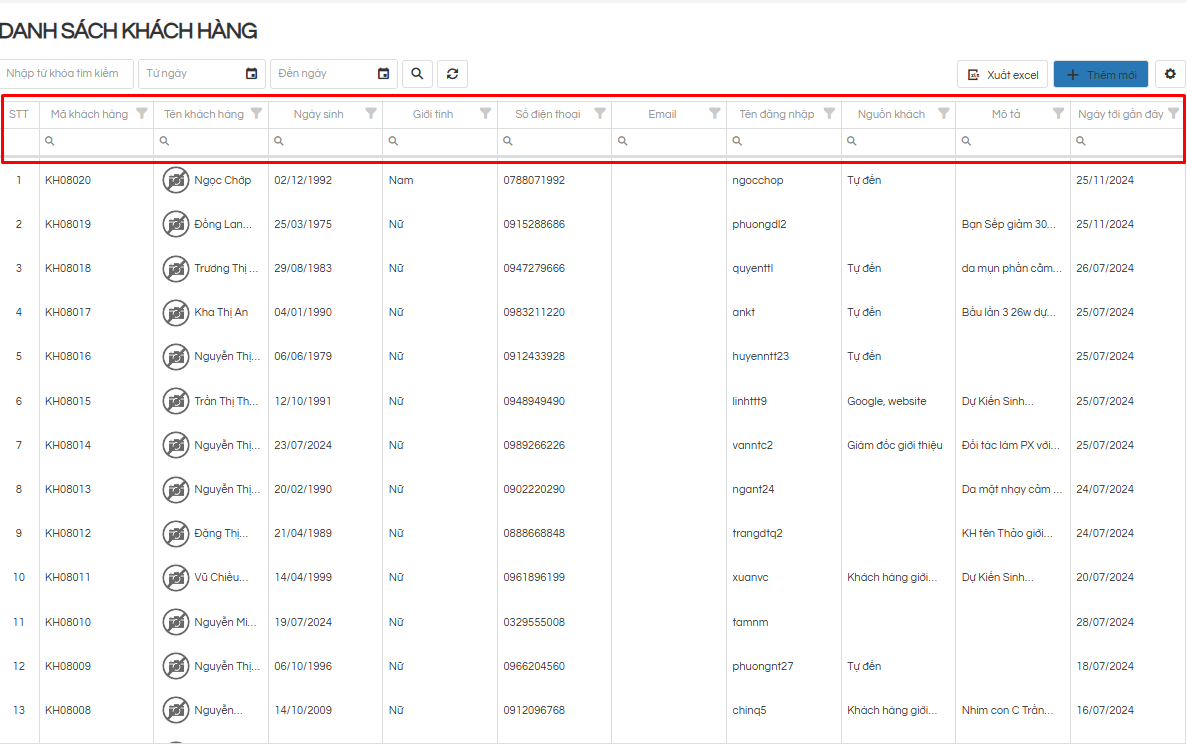Image resolution: width=1187 pixels, height=744 pixels.
Task: Click the search magnifier button in toolbar
Action: (417, 74)
